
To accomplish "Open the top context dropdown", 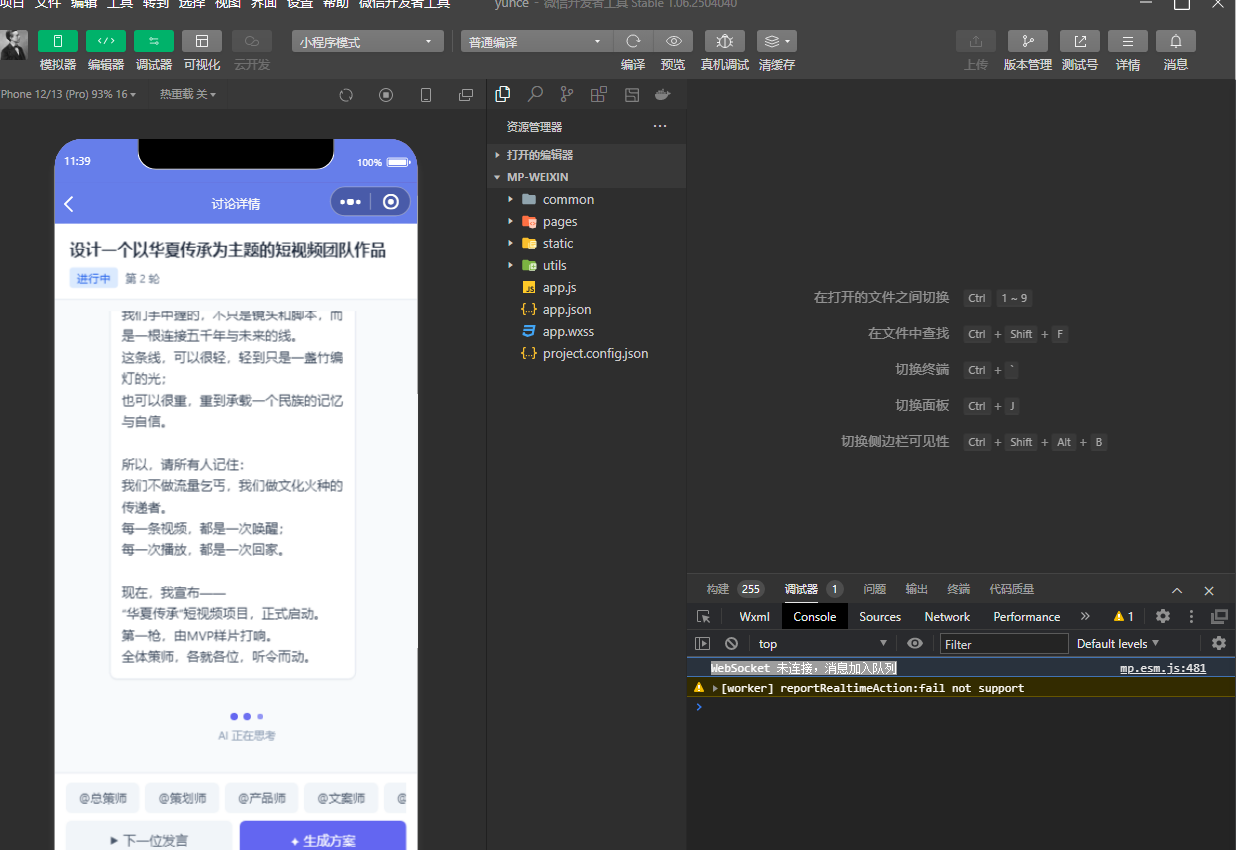I will tap(823, 643).
